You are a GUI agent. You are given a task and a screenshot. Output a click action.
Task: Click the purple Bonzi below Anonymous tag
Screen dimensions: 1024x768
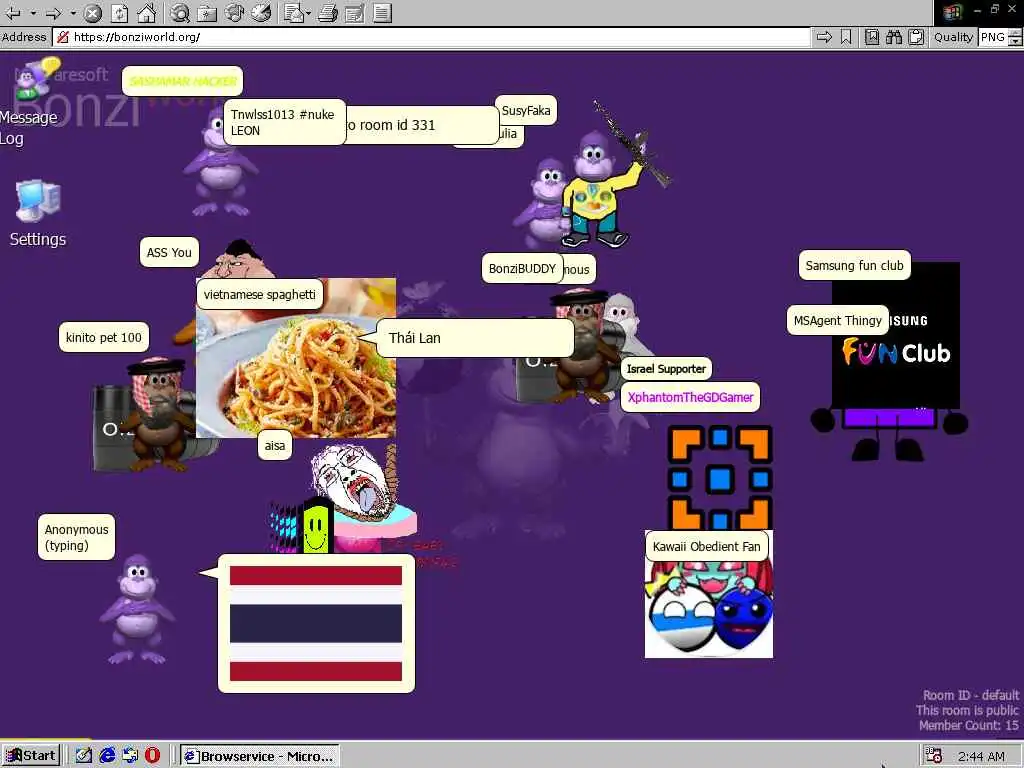coord(137,609)
